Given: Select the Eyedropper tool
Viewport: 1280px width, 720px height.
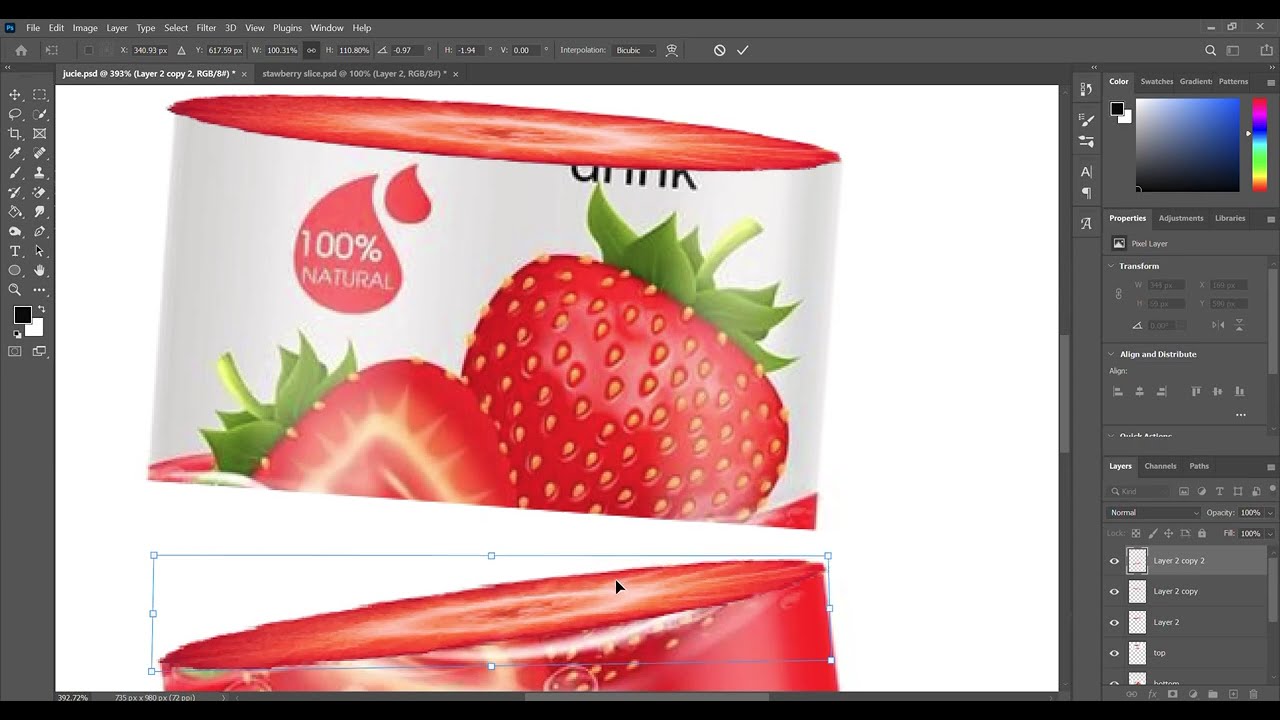Looking at the screenshot, I should 15,153.
